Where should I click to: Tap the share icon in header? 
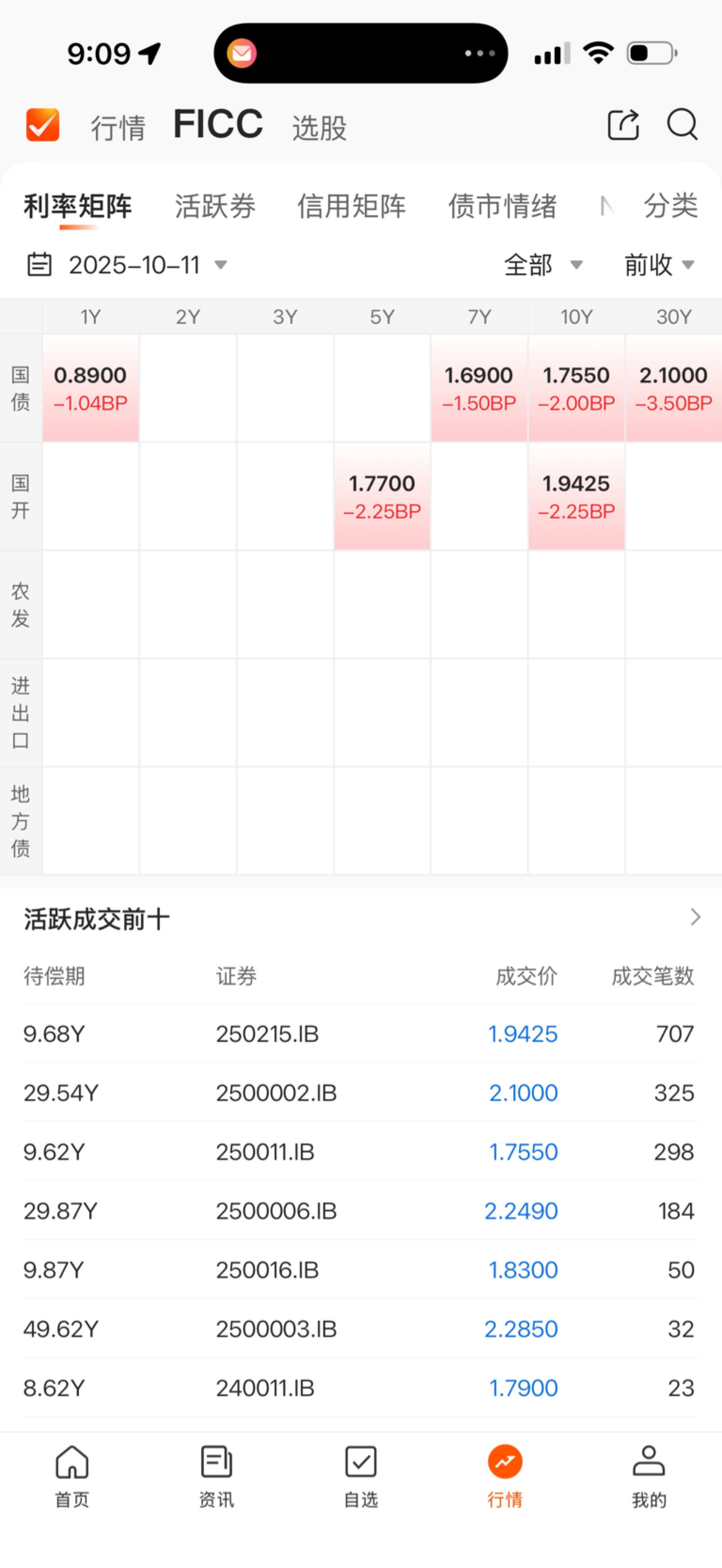[623, 125]
